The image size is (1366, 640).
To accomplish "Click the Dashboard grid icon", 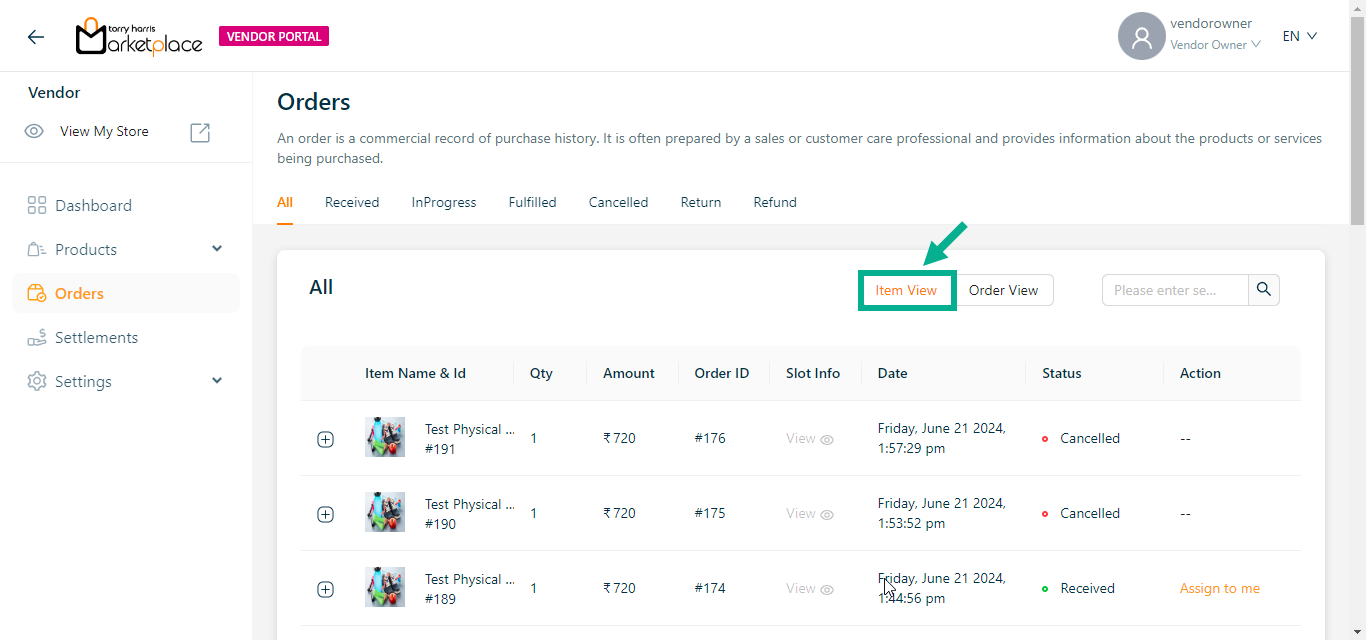I will coord(37,206).
